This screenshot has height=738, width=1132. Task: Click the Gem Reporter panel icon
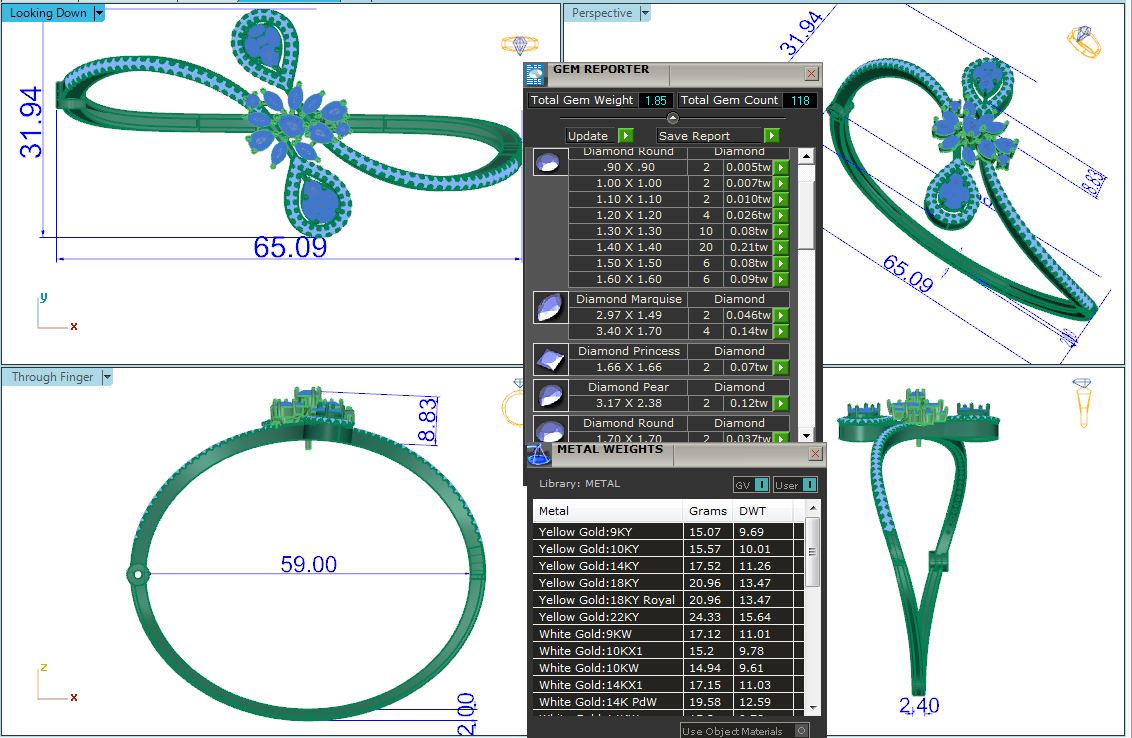(535, 73)
